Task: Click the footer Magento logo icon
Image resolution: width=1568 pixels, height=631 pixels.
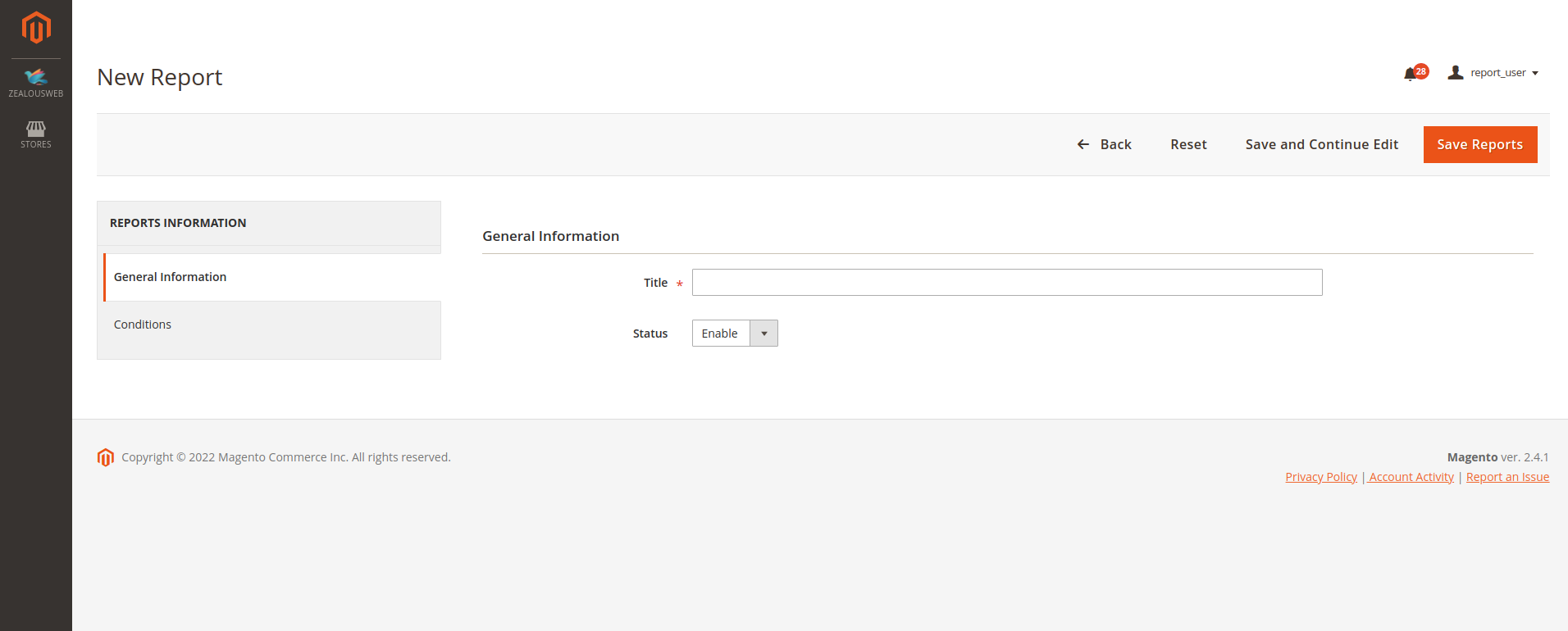Action: 106,457
